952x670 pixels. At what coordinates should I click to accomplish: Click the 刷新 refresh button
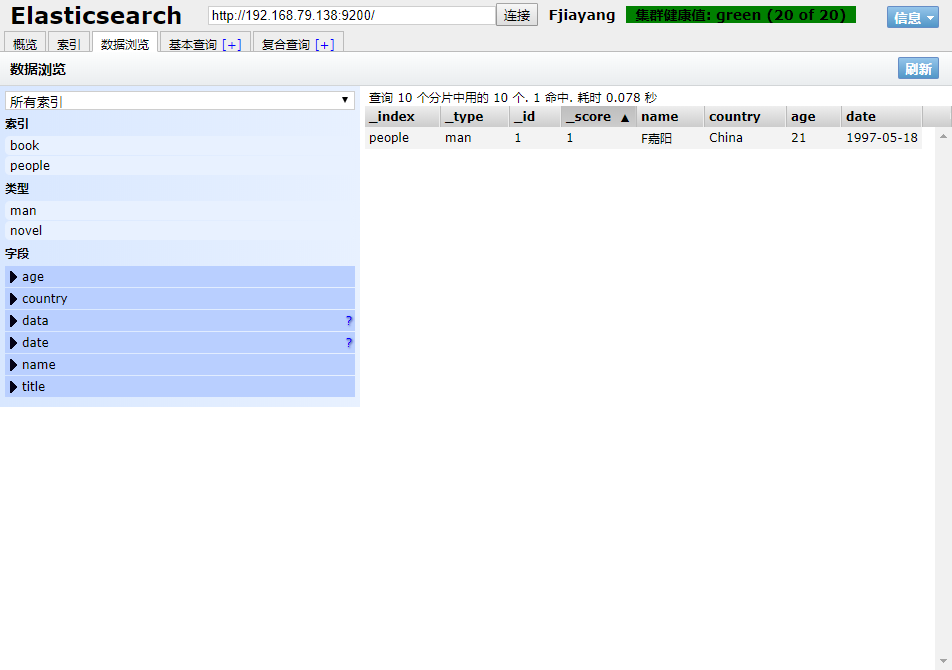[x=918, y=68]
